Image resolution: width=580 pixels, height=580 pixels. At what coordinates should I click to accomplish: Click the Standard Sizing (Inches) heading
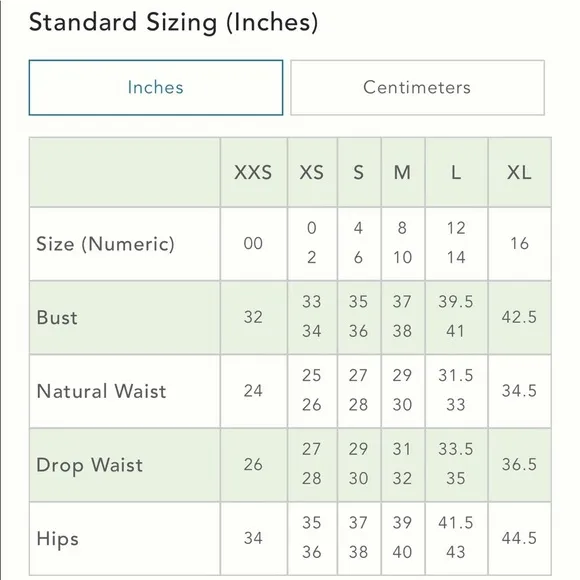173,22
